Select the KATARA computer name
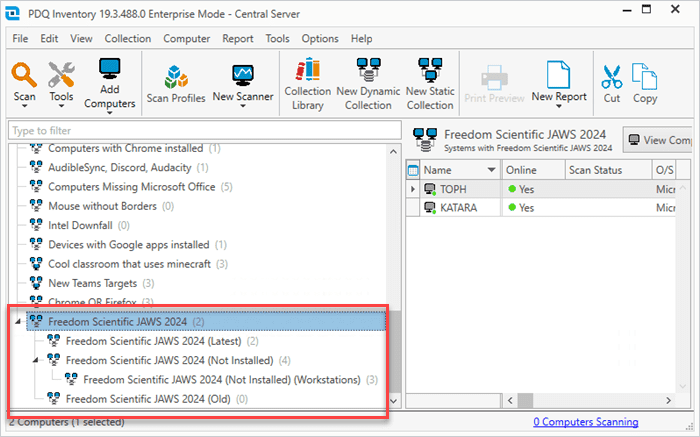 458,208
